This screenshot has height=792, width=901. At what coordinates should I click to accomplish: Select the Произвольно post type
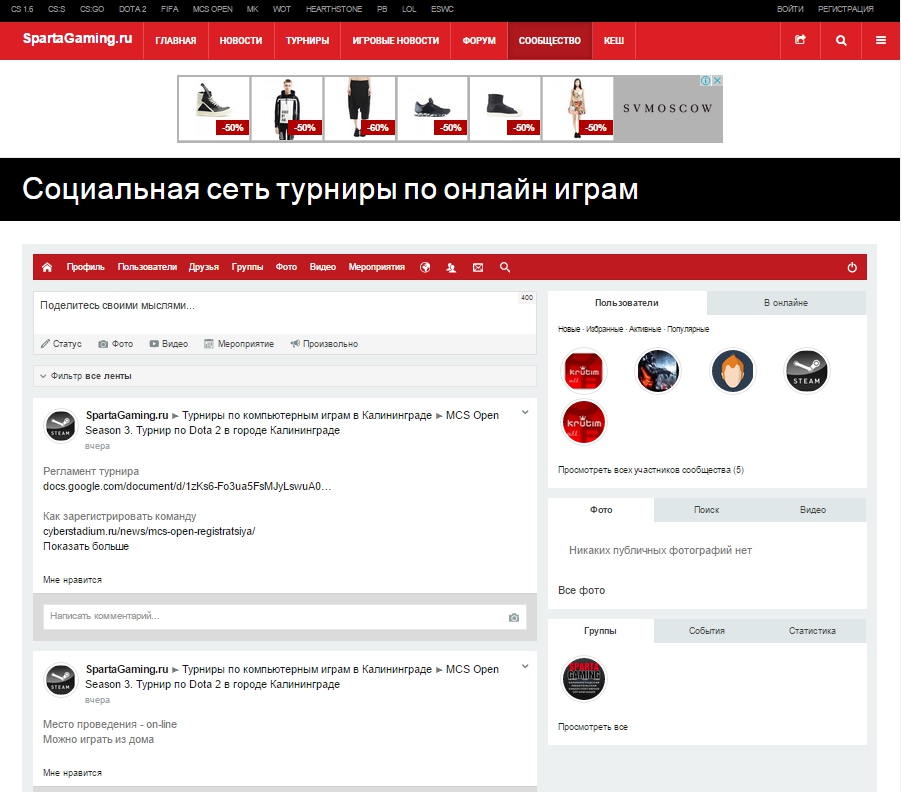pyautogui.click(x=324, y=344)
